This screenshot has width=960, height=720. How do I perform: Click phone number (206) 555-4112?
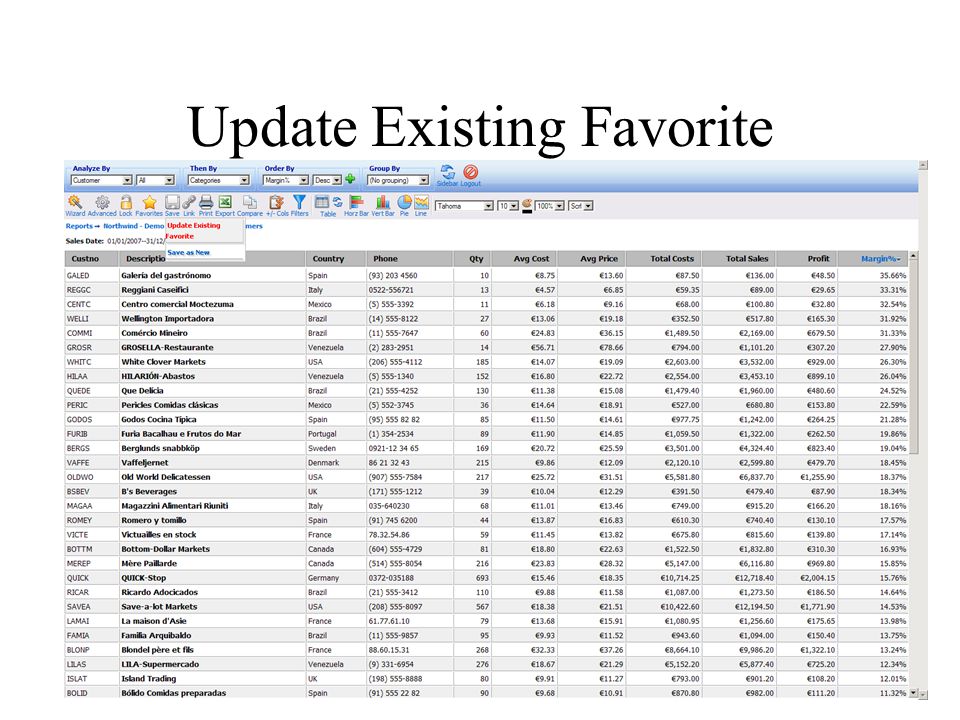396,362
